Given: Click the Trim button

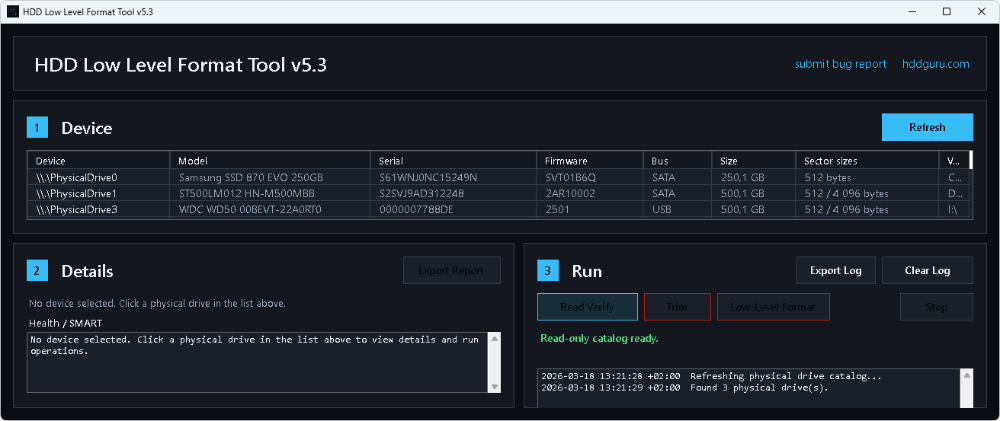Looking at the screenshot, I should tap(677, 307).
